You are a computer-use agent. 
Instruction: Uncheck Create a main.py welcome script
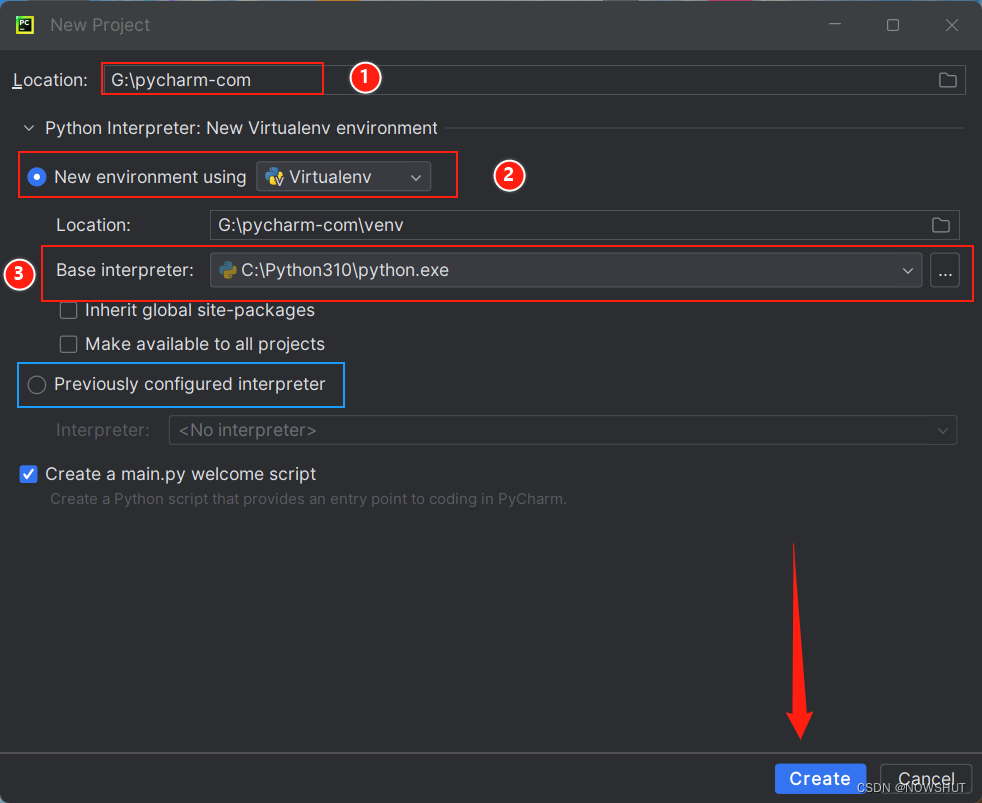(x=28, y=474)
